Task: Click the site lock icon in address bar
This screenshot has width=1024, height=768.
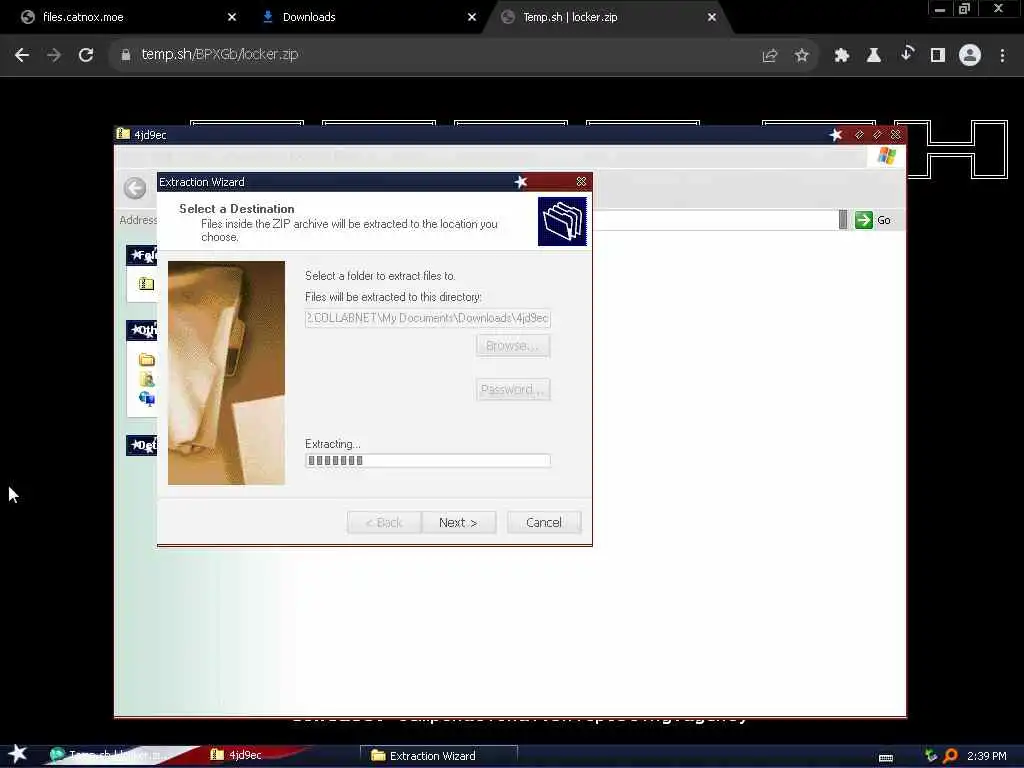Action: point(126,55)
